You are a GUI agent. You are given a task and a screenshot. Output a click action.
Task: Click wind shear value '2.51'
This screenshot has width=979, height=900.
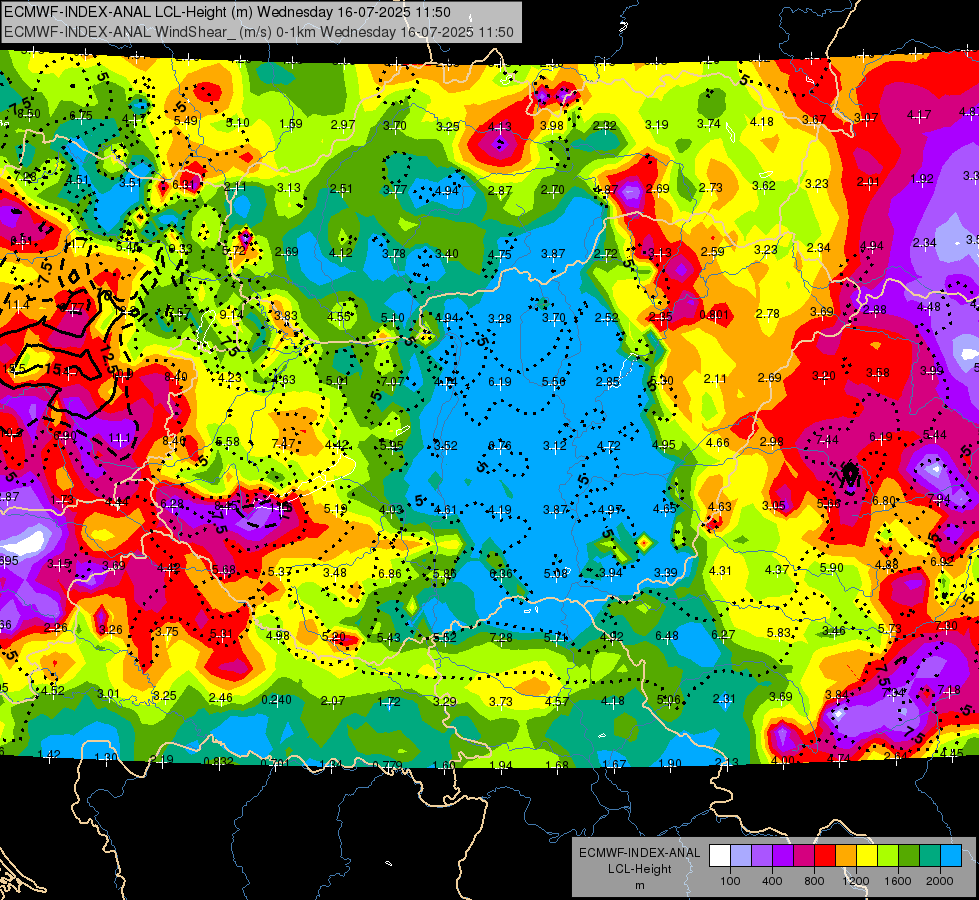pos(342,189)
